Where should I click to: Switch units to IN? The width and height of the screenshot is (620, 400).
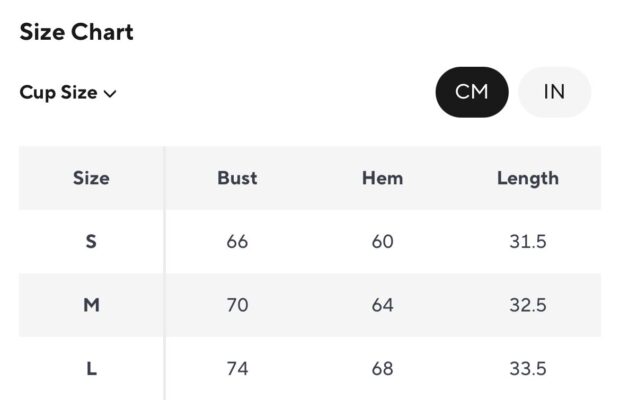(554, 92)
